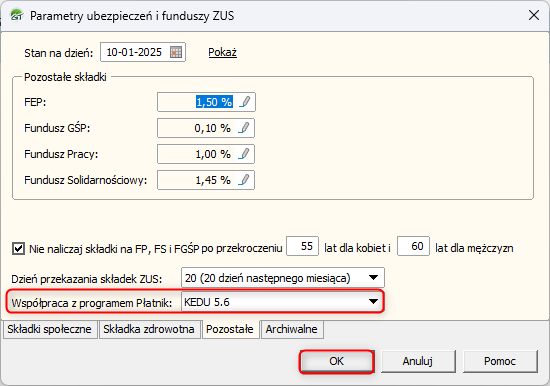The width and height of the screenshot is (550, 386).
Task: Click the pencil icon for Fundusz Solidarnościowy
Action: (x=244, y=180)
